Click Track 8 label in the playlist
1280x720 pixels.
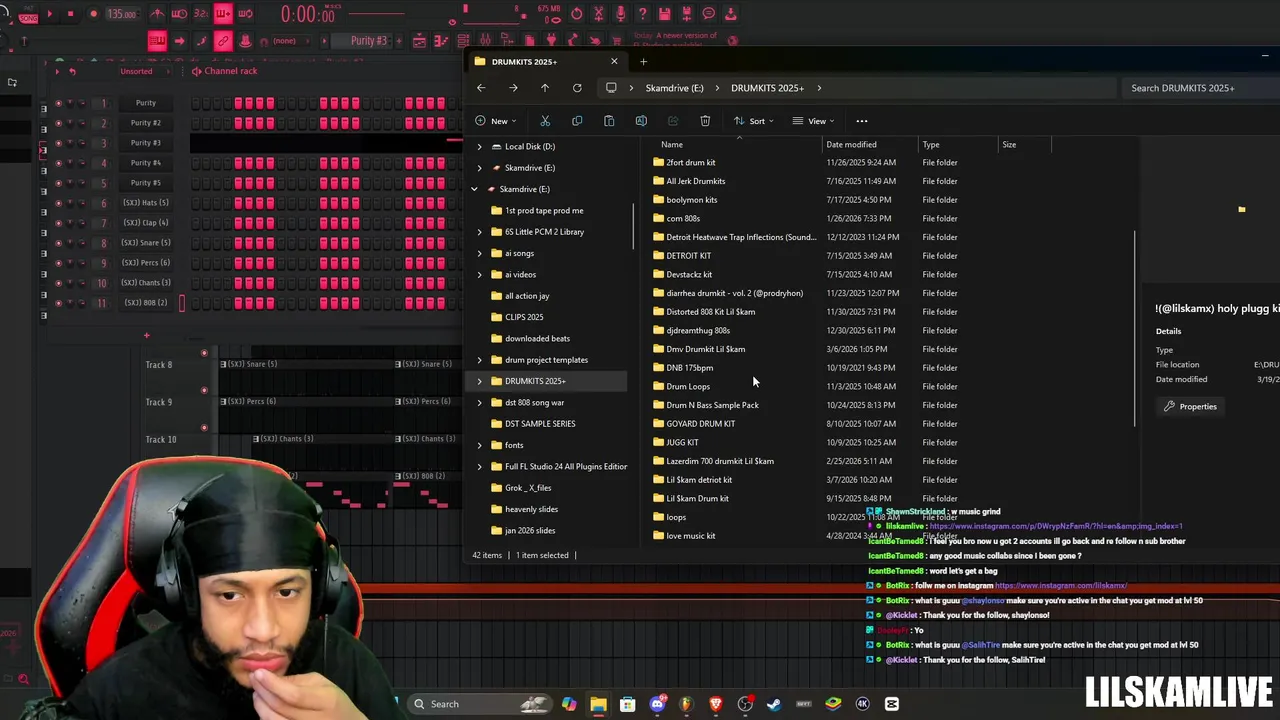[159, 365]
